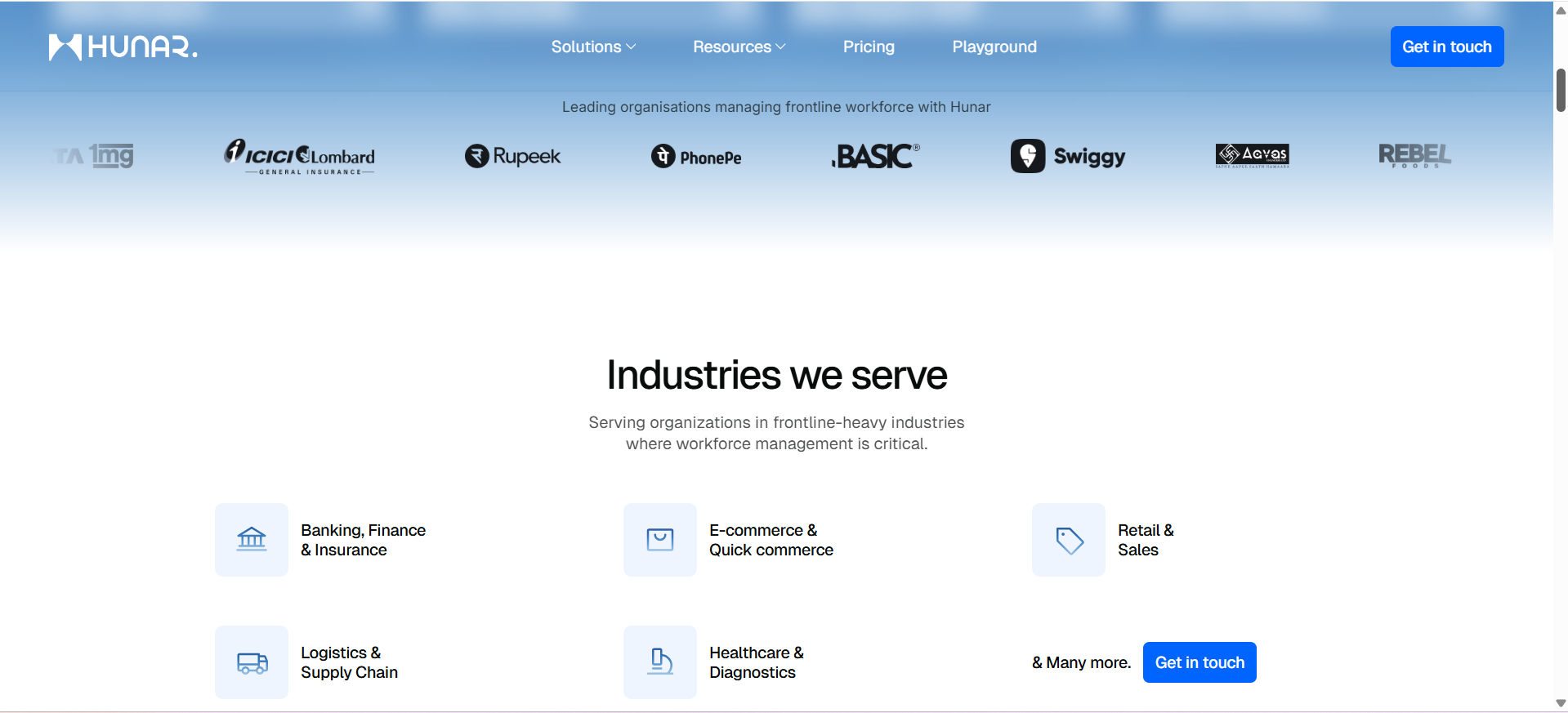Click the bank building icon
Viewport: 1568px width, 713px height.
point(252,540)
